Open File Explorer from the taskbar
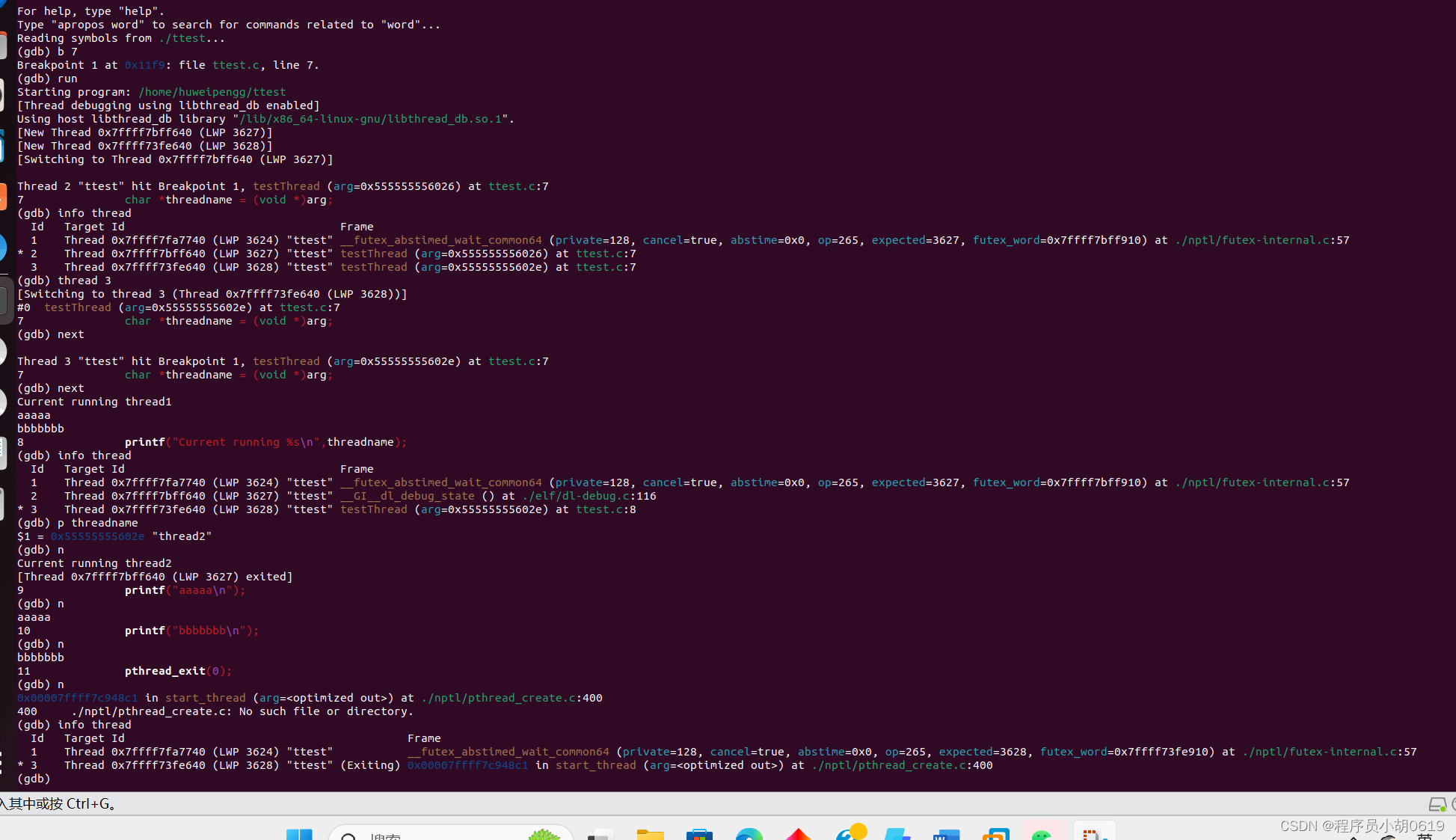This screenshot has width=1456, height=840. (650, 835)
